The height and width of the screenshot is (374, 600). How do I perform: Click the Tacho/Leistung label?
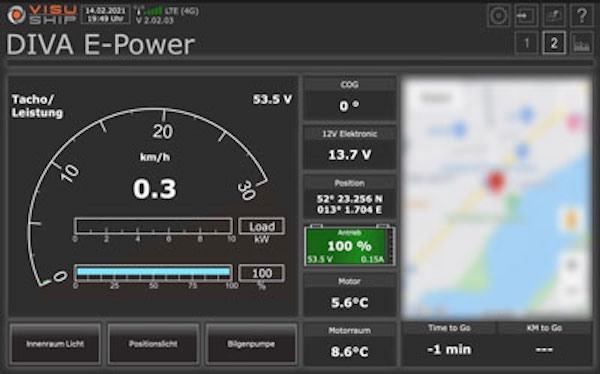pyautogui.click(x=37, y=106)
